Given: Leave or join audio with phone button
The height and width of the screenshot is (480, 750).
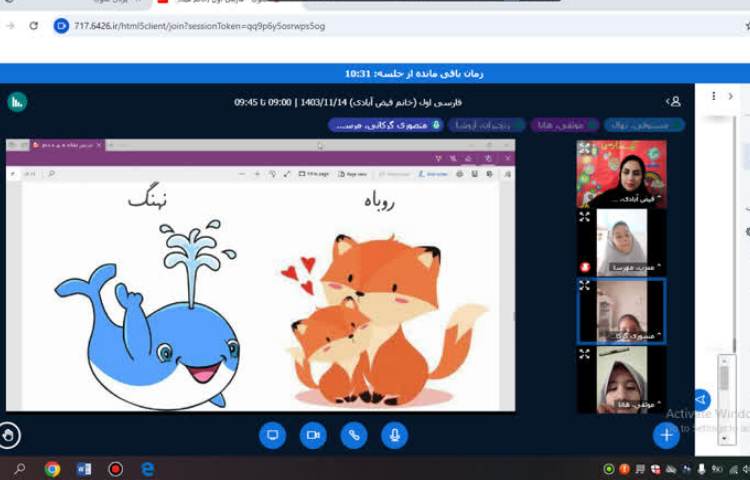Looking at the screenshot, I should 354,435.
